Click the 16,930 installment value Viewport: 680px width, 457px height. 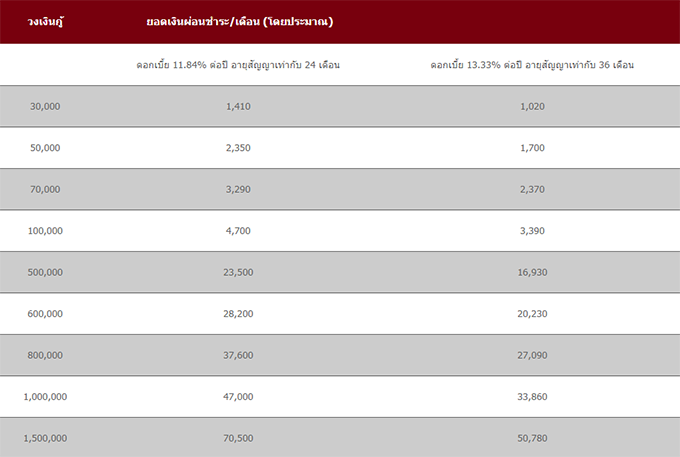(533, 272)
